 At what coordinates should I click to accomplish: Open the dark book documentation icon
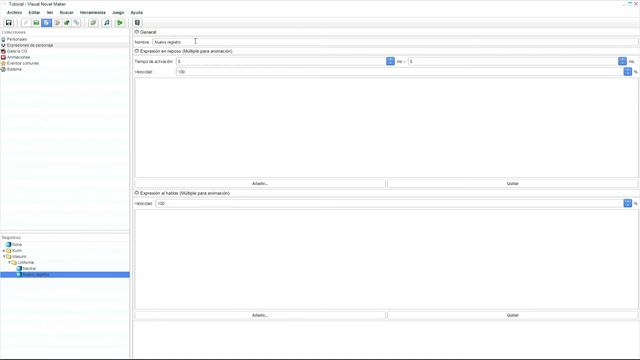tap(138, 23)
